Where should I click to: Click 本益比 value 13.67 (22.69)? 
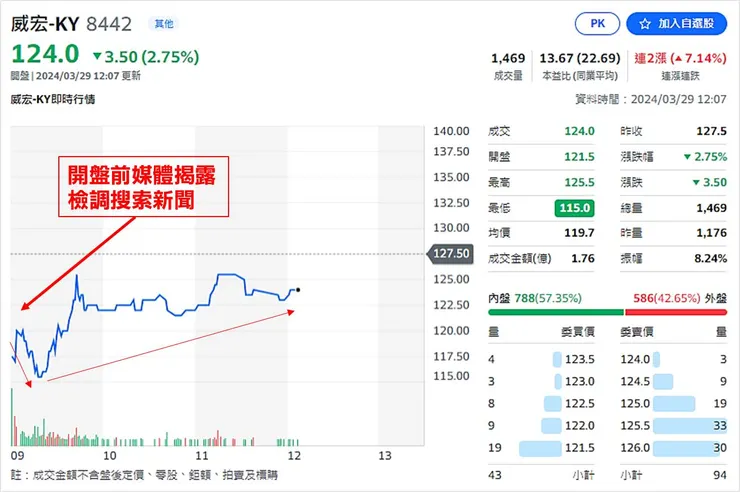(580, 58)
